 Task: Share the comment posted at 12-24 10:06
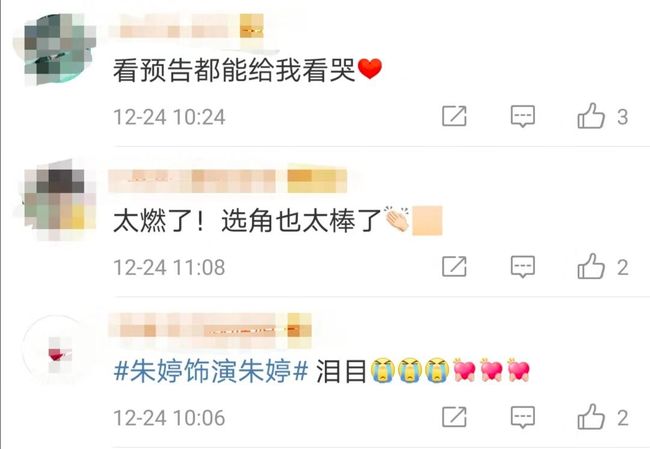point(454,417)
